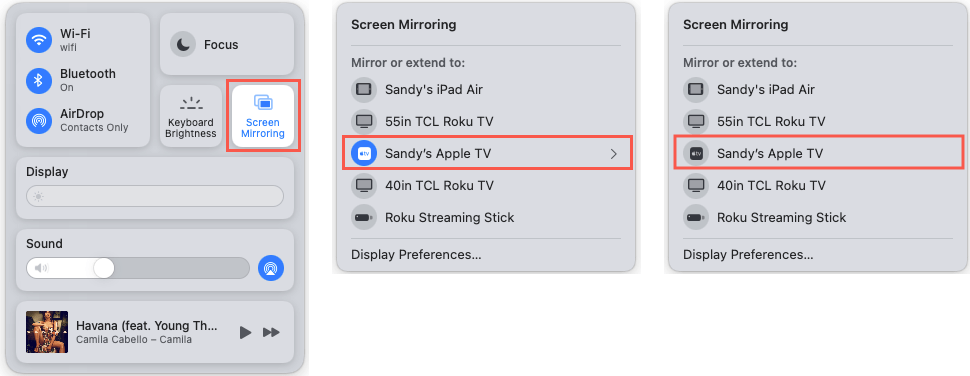Click the Roku Streaming Stick icon in middle panel

pyautogui.click(x=364, y=218)
